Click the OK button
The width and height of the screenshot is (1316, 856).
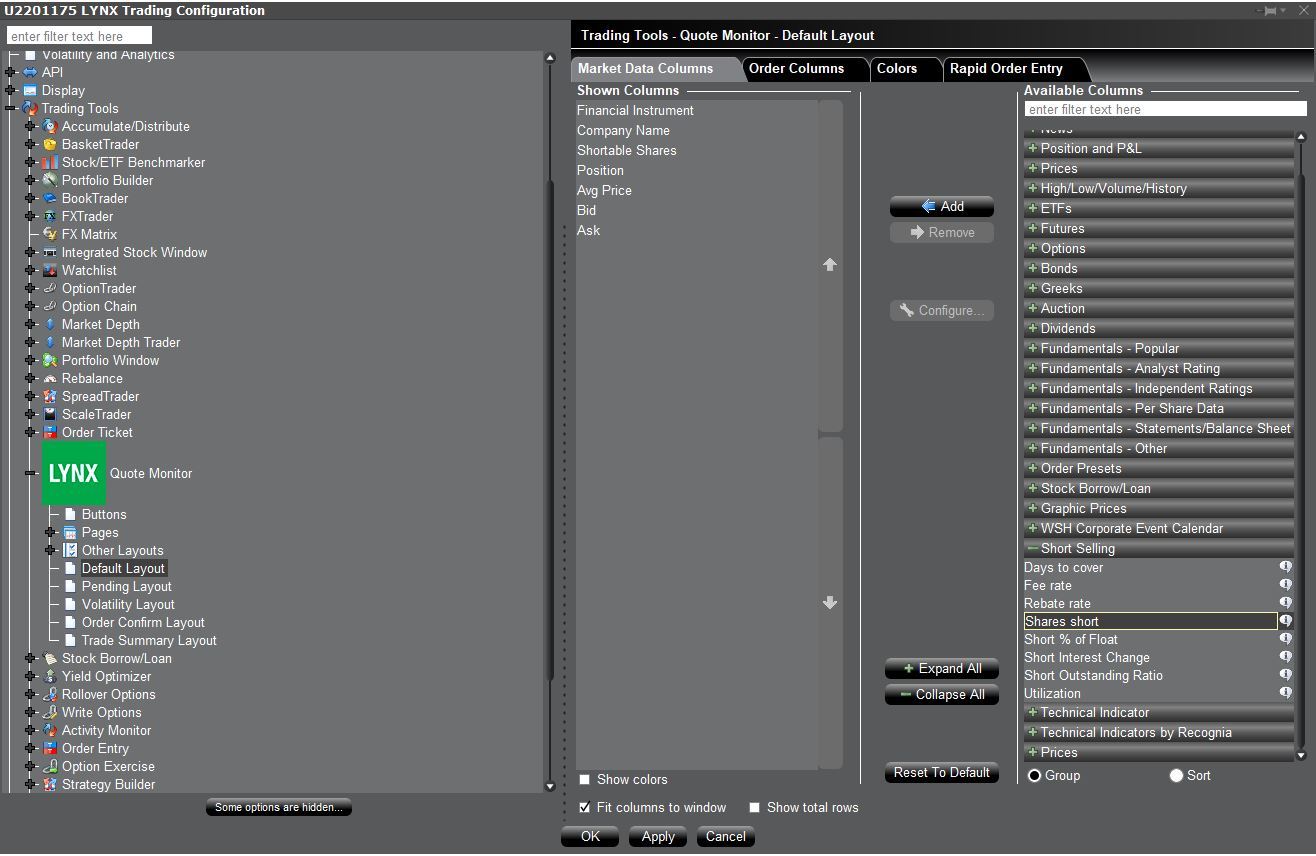[x=590, y=837]
